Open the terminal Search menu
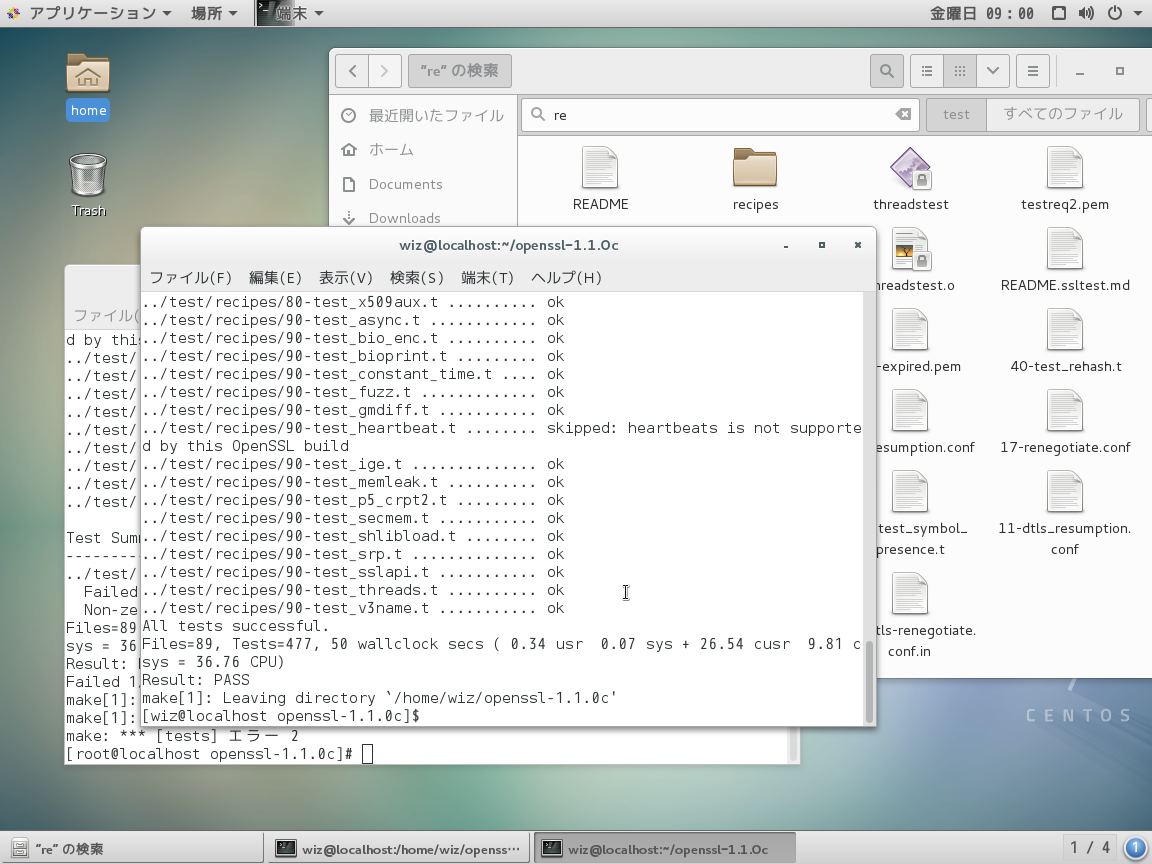 click(417, 278)
